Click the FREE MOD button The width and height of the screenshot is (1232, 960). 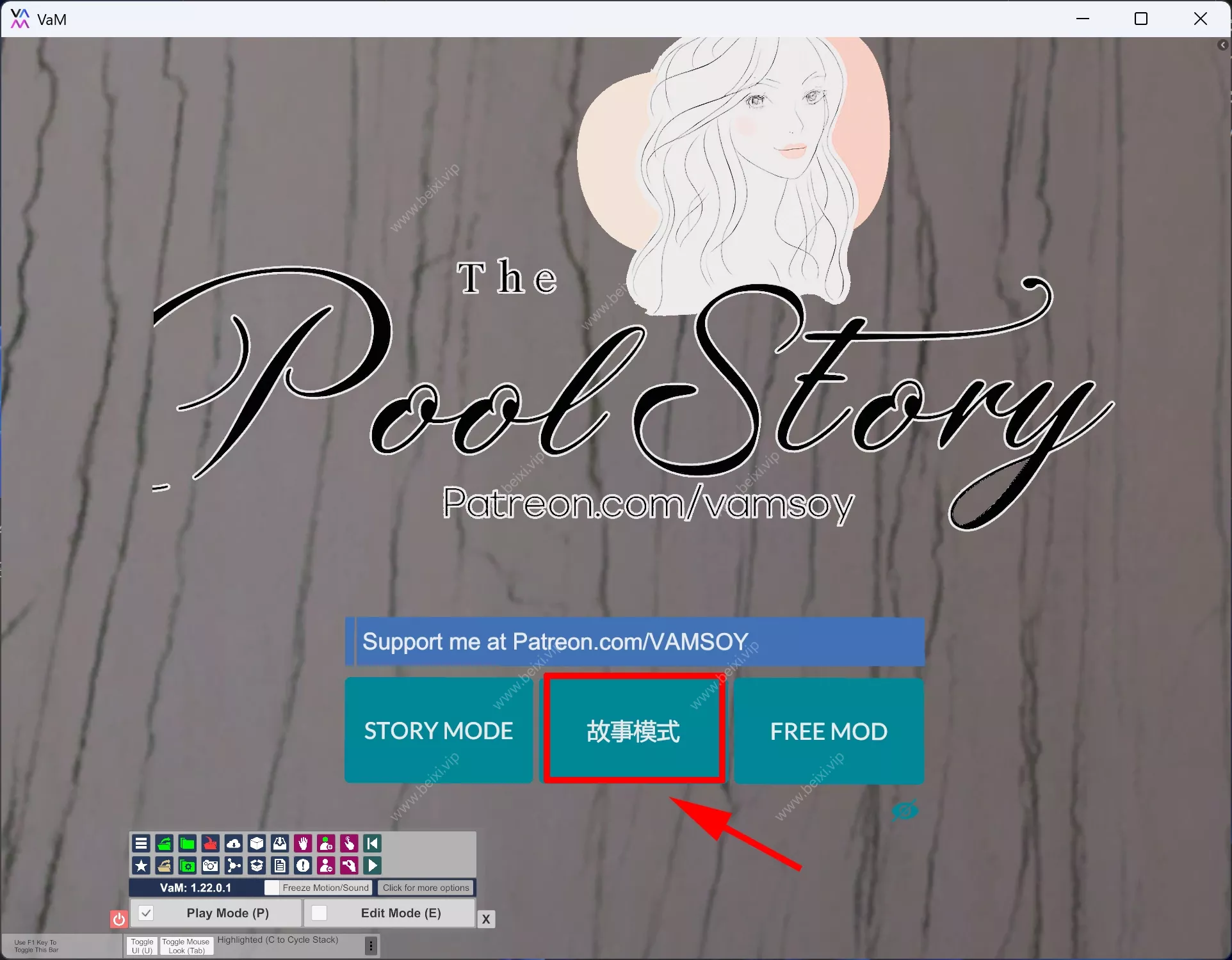(829, 731)
